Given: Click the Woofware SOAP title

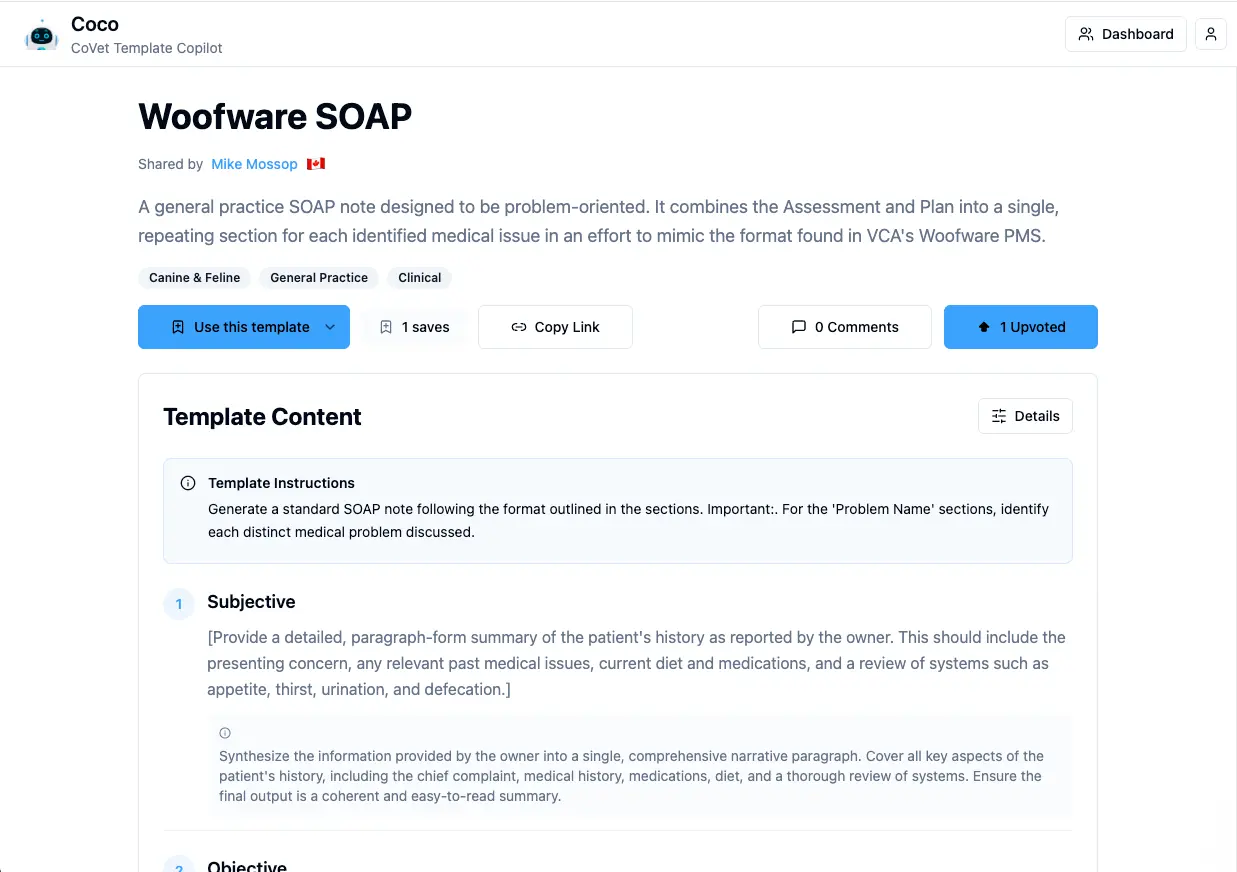Looking at the screenshot, I should [x=275, y=116].
